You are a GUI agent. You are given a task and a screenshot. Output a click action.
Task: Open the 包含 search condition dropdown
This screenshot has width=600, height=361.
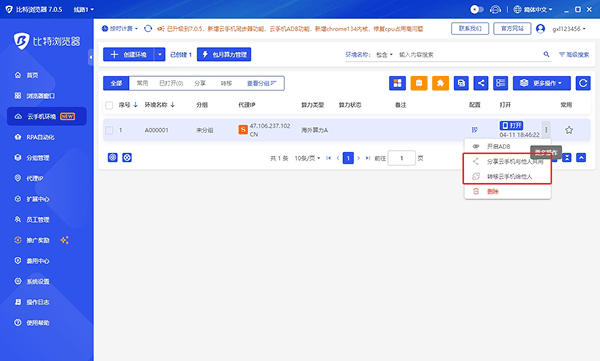click(384, 55)
